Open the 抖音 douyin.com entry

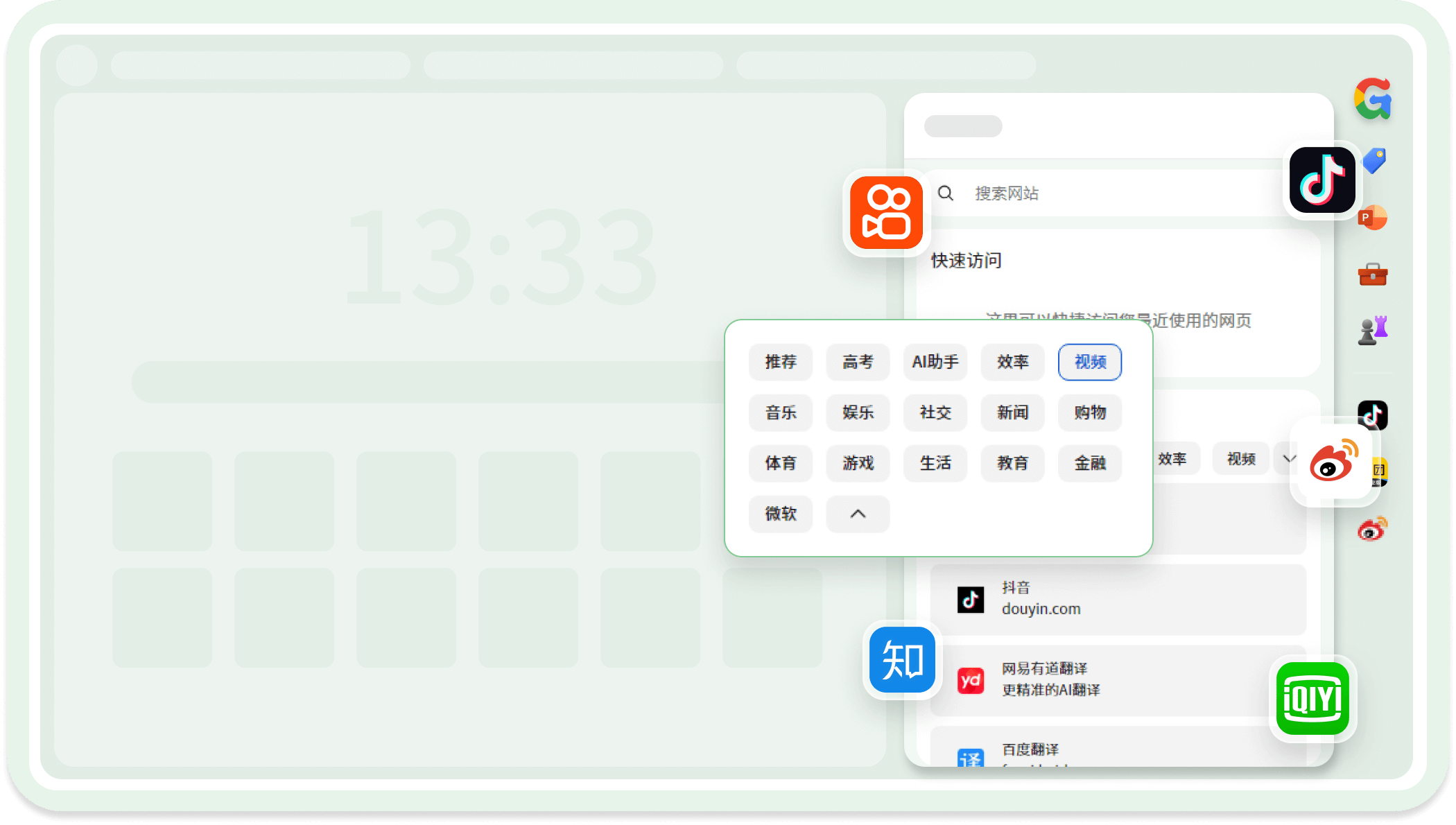pyautogui.click(x=1118, y=599)
